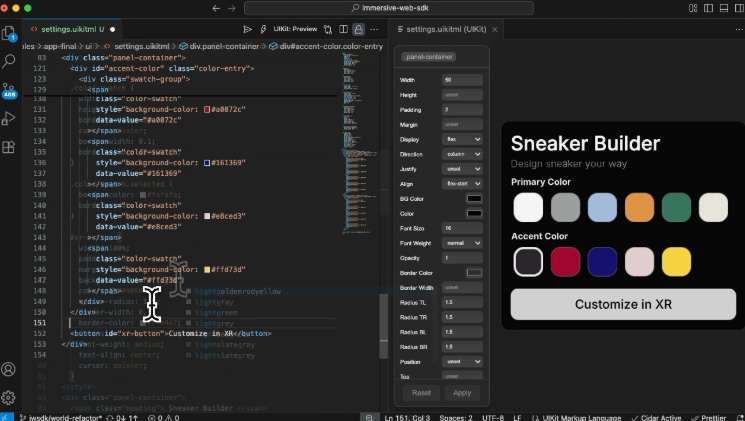The image size is (745, 421).
Task: Open the Direction dropdown set to column
Action: tap(462, 154)
